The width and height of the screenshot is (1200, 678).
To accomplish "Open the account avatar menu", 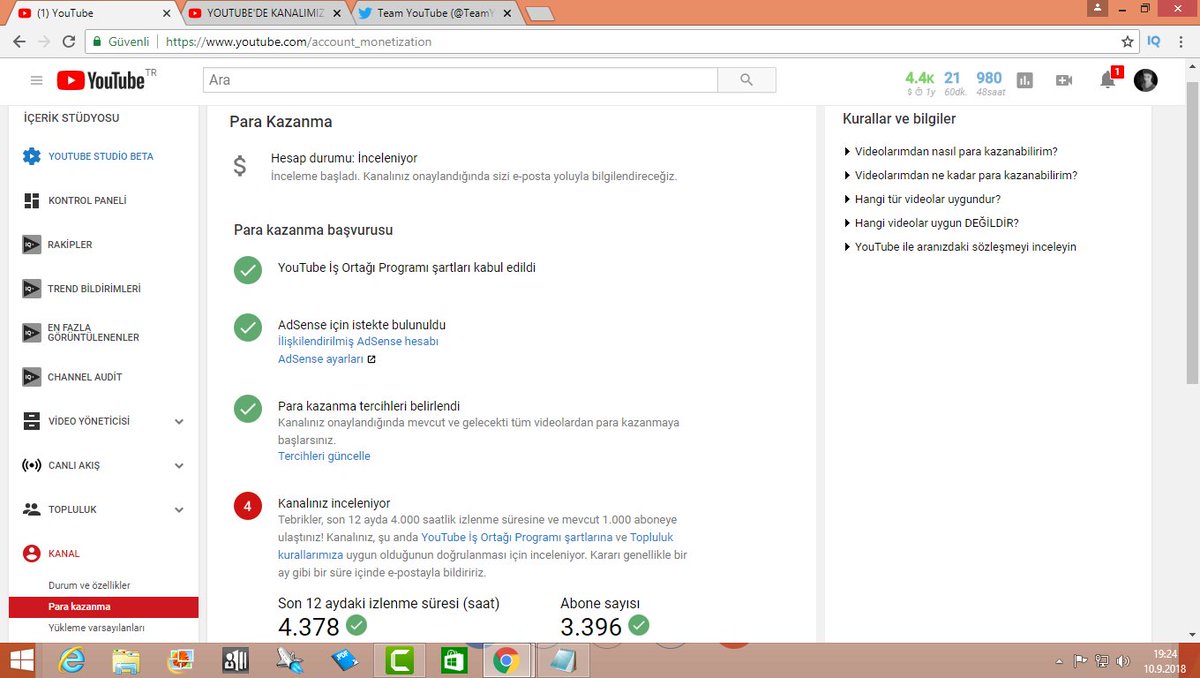I will tap(1145, 80).
